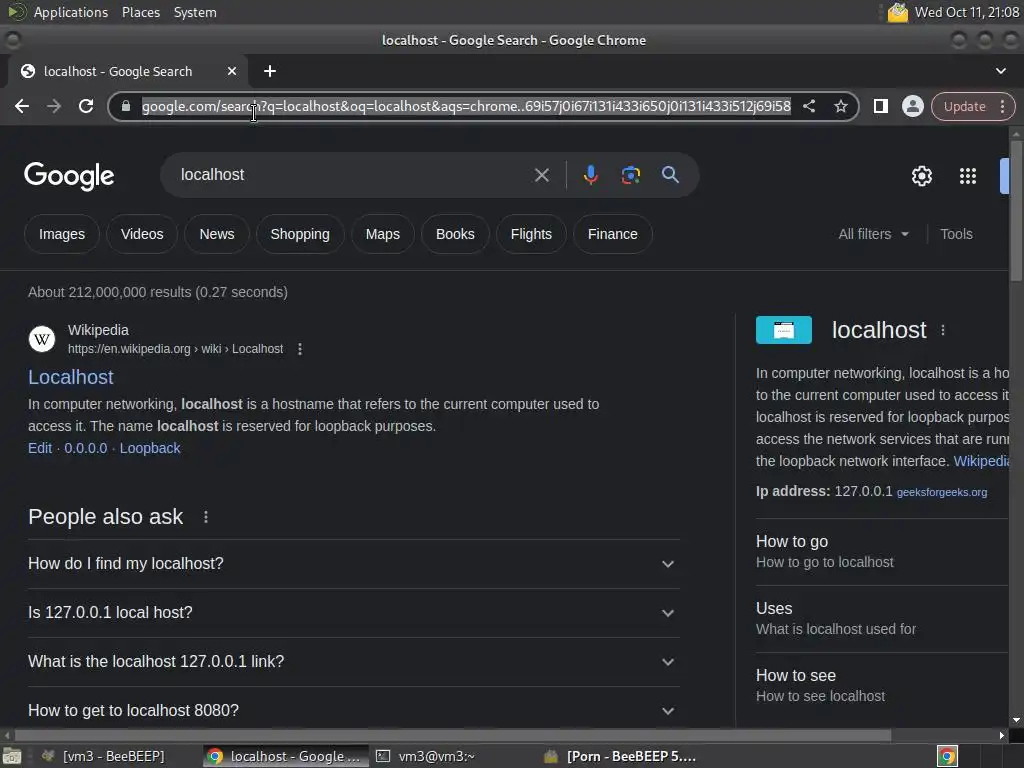Open 'How to go to localhost' suggestion

(882, 552)
